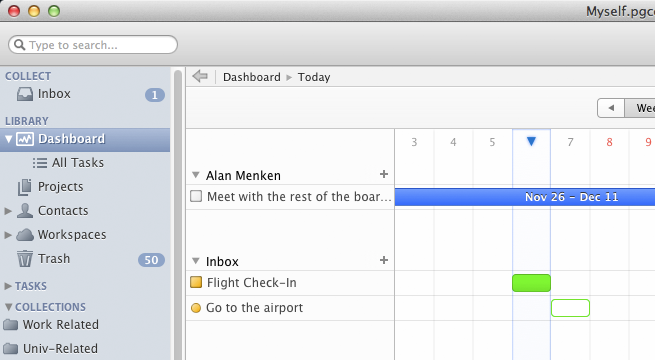Expand the TASKS sidebar section
Viewport: 655px width, 360px height.
pyautogui.click(x=8, y=286)
